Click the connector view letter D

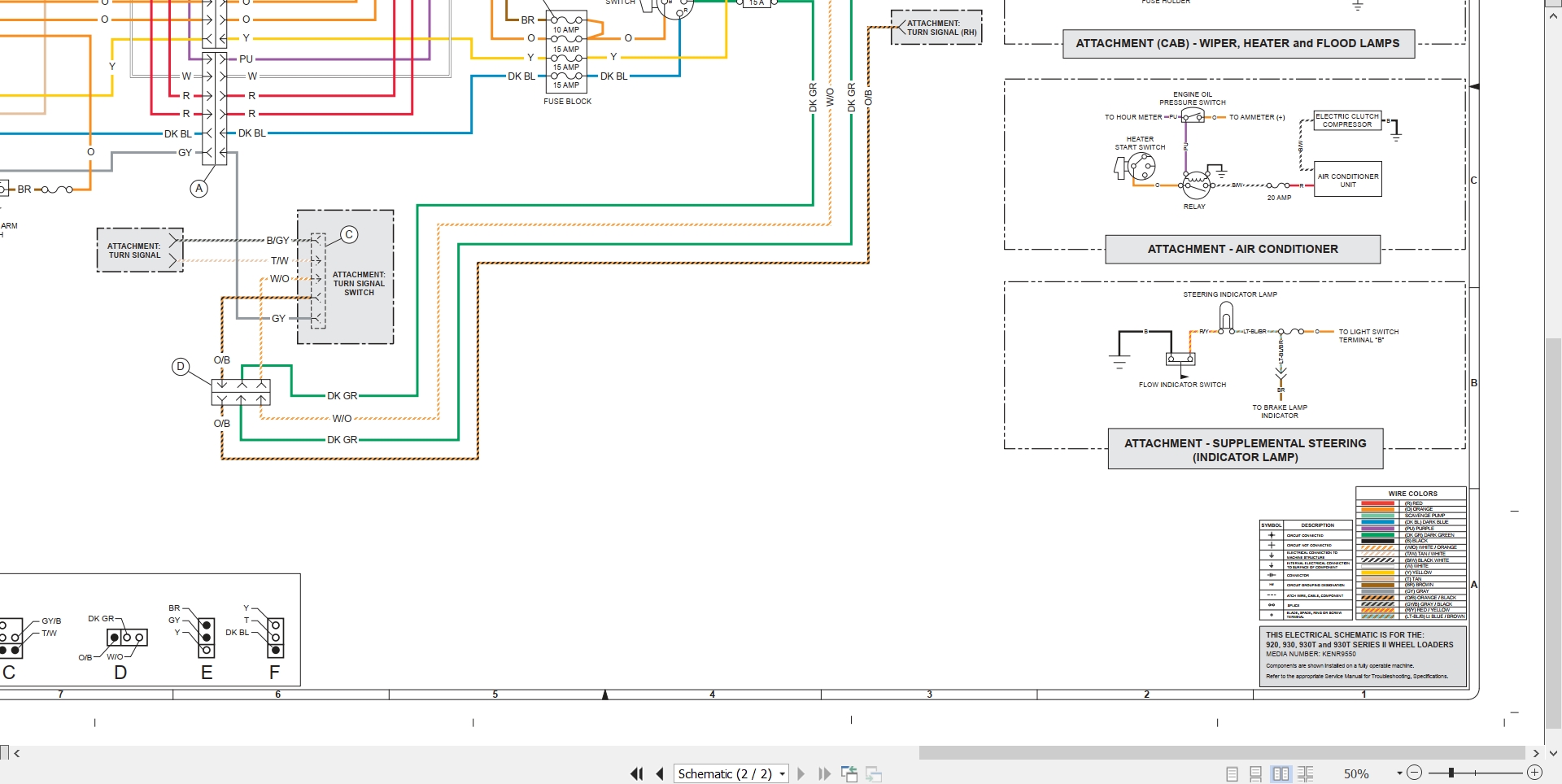(120, 673)
